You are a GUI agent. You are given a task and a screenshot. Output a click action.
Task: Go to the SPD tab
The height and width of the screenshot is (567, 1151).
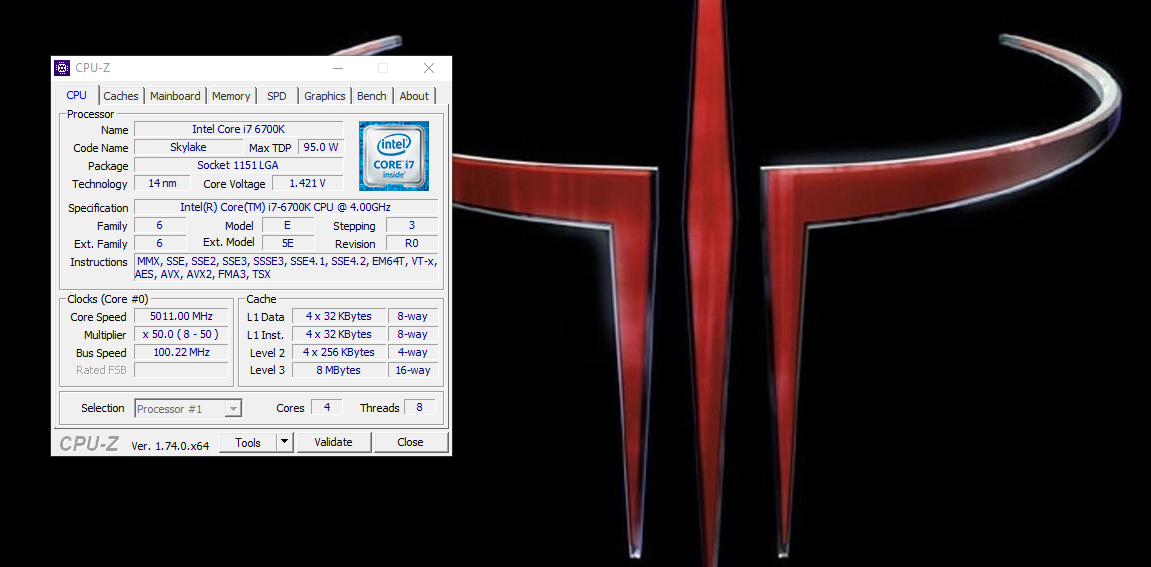pos(277,95)
